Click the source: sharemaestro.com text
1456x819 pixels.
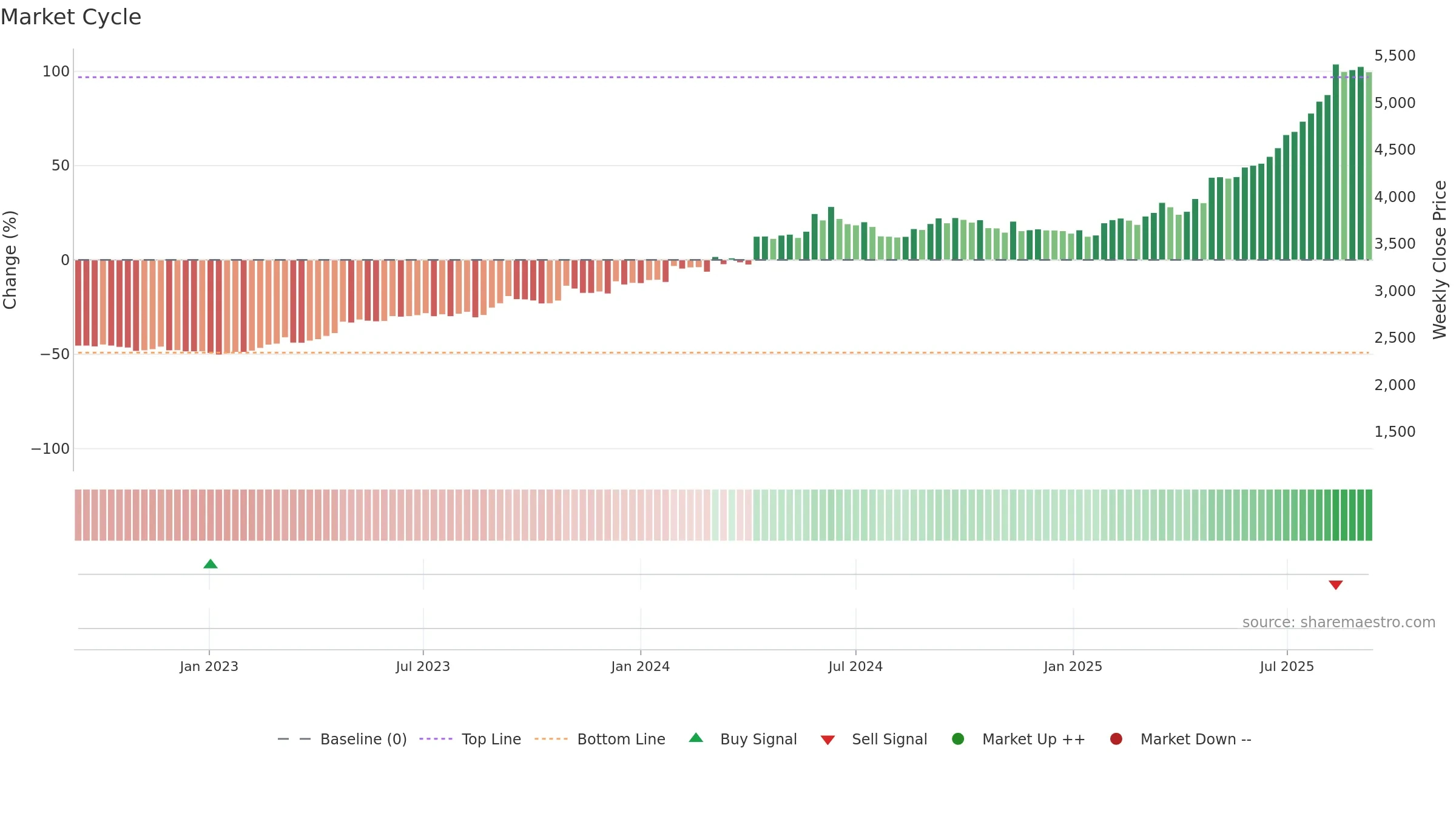click(x=1339, y=622)
